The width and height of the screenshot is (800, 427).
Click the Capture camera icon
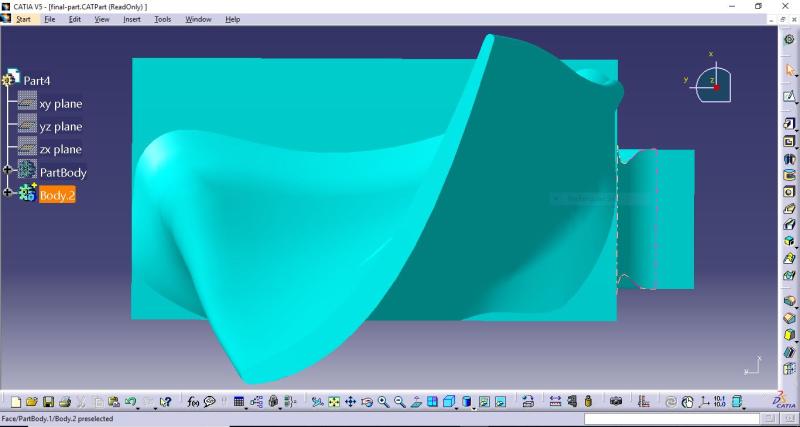[x=616, y=402]
